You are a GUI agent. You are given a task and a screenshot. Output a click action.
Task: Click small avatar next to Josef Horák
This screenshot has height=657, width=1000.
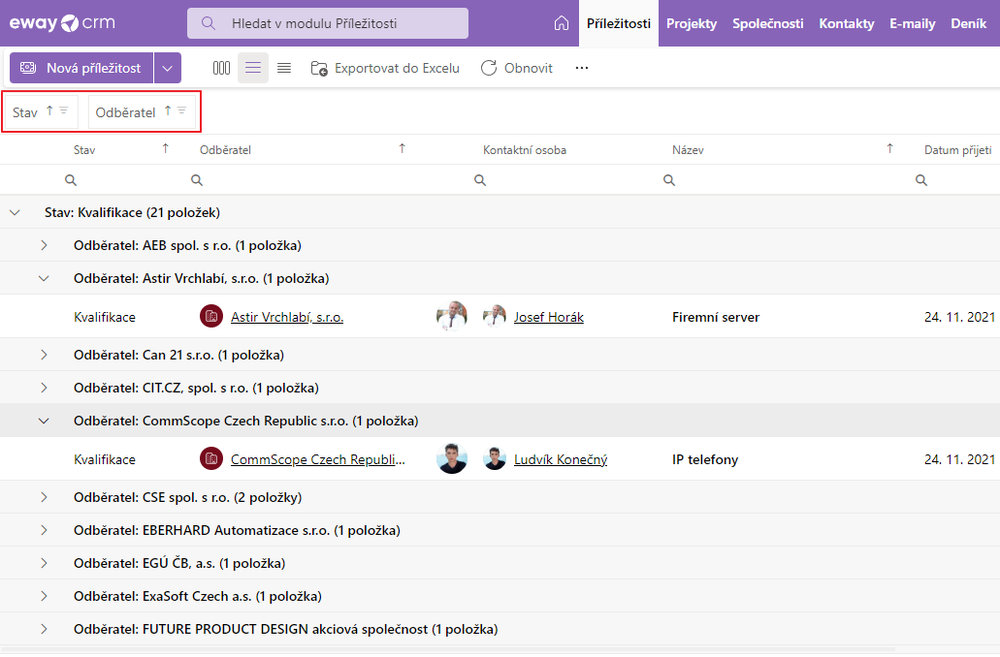[494, 316]
